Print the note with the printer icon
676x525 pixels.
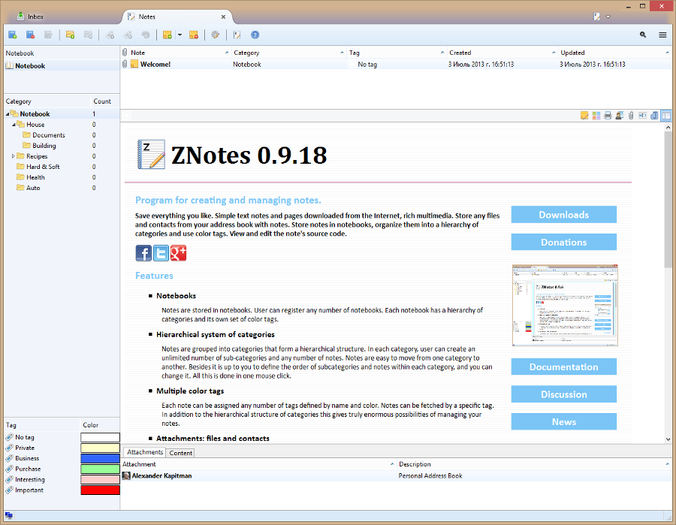608,116
